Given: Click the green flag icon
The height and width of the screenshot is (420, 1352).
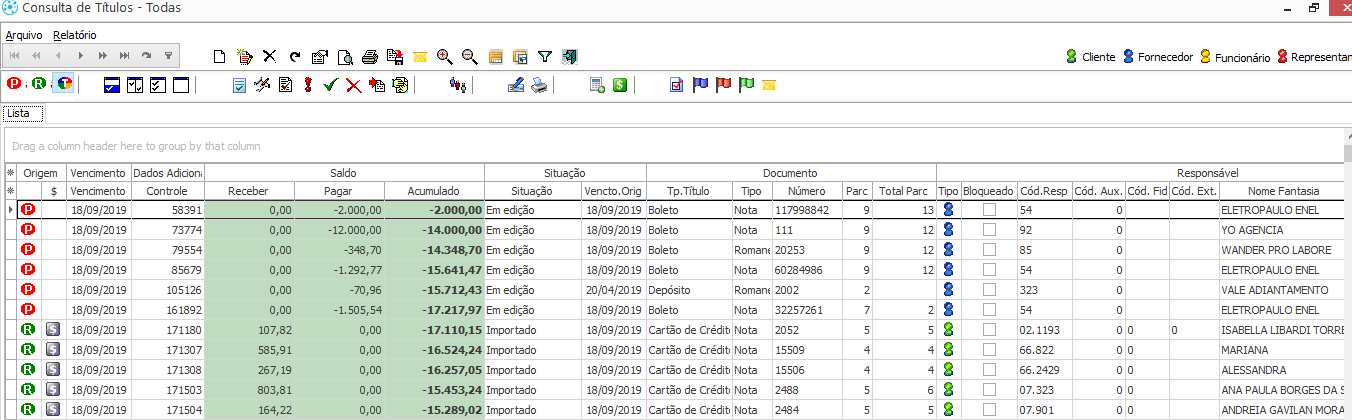Looking at the screenshot, I should pos(746,85).
